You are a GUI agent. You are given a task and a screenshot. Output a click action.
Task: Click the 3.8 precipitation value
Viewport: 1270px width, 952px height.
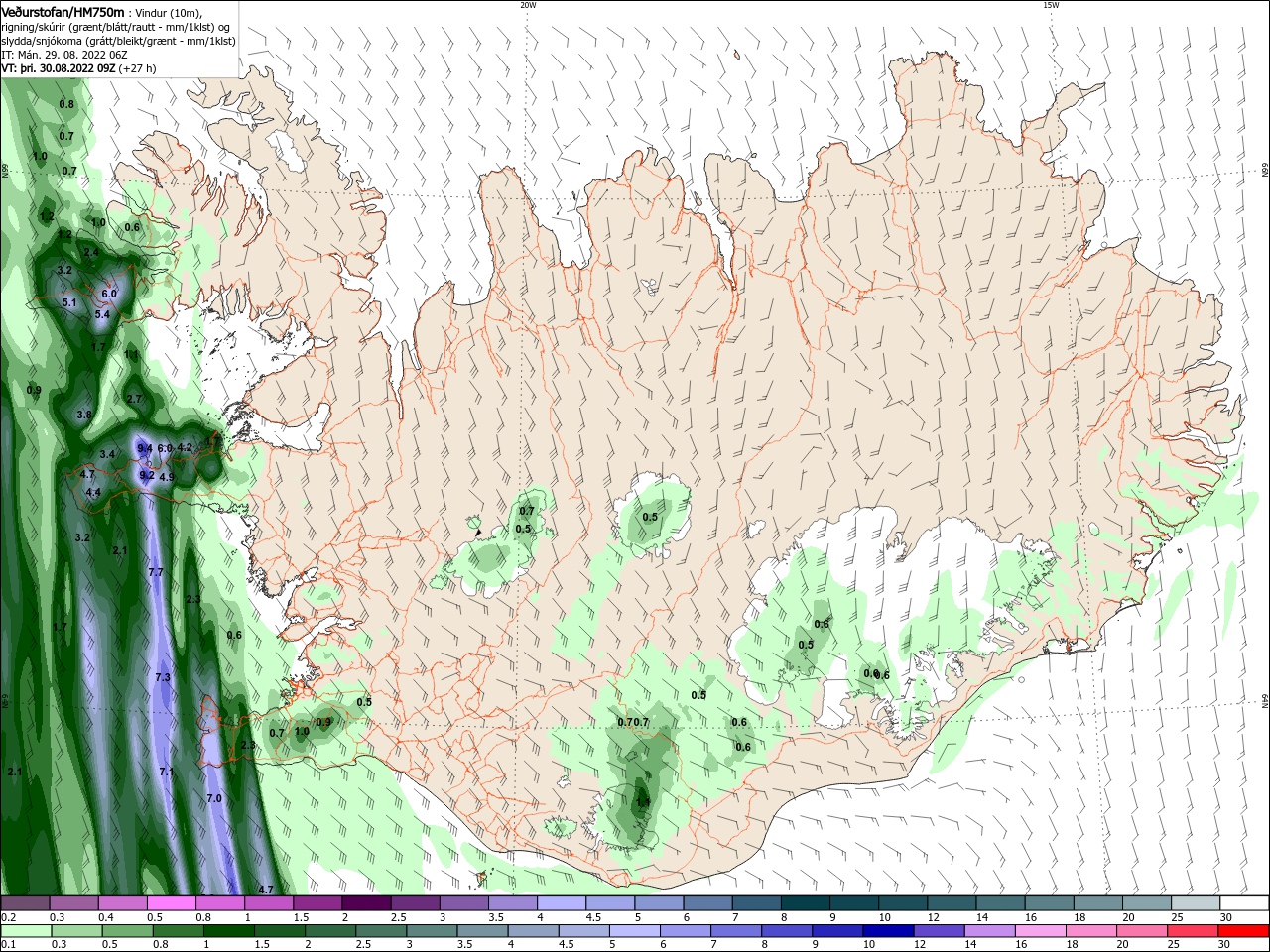[x=84, y=415]
